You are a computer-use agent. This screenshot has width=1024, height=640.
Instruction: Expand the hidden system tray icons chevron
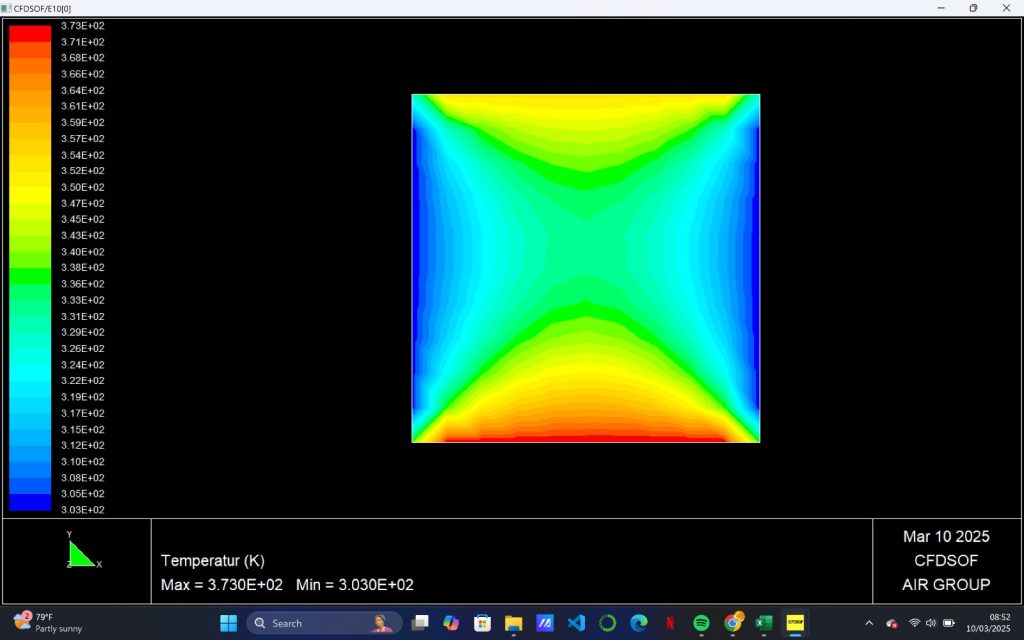(869, 623)
